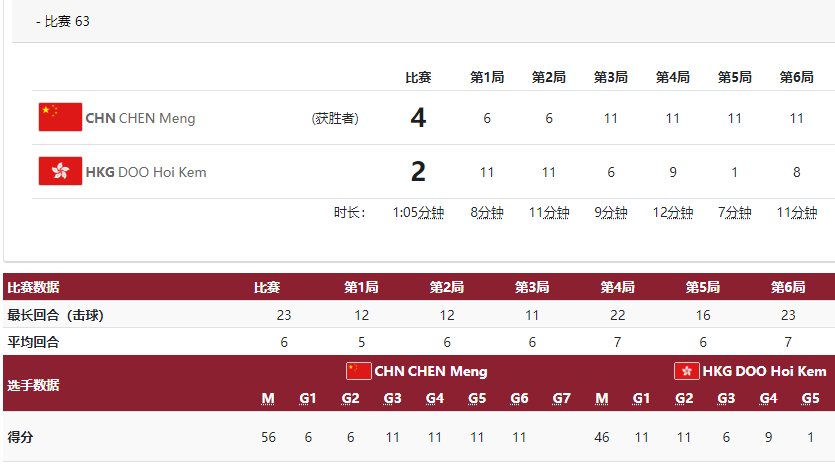Click the China flag next to CHEN Meng
Screen dimensions: 835x470
coord(60,117)
